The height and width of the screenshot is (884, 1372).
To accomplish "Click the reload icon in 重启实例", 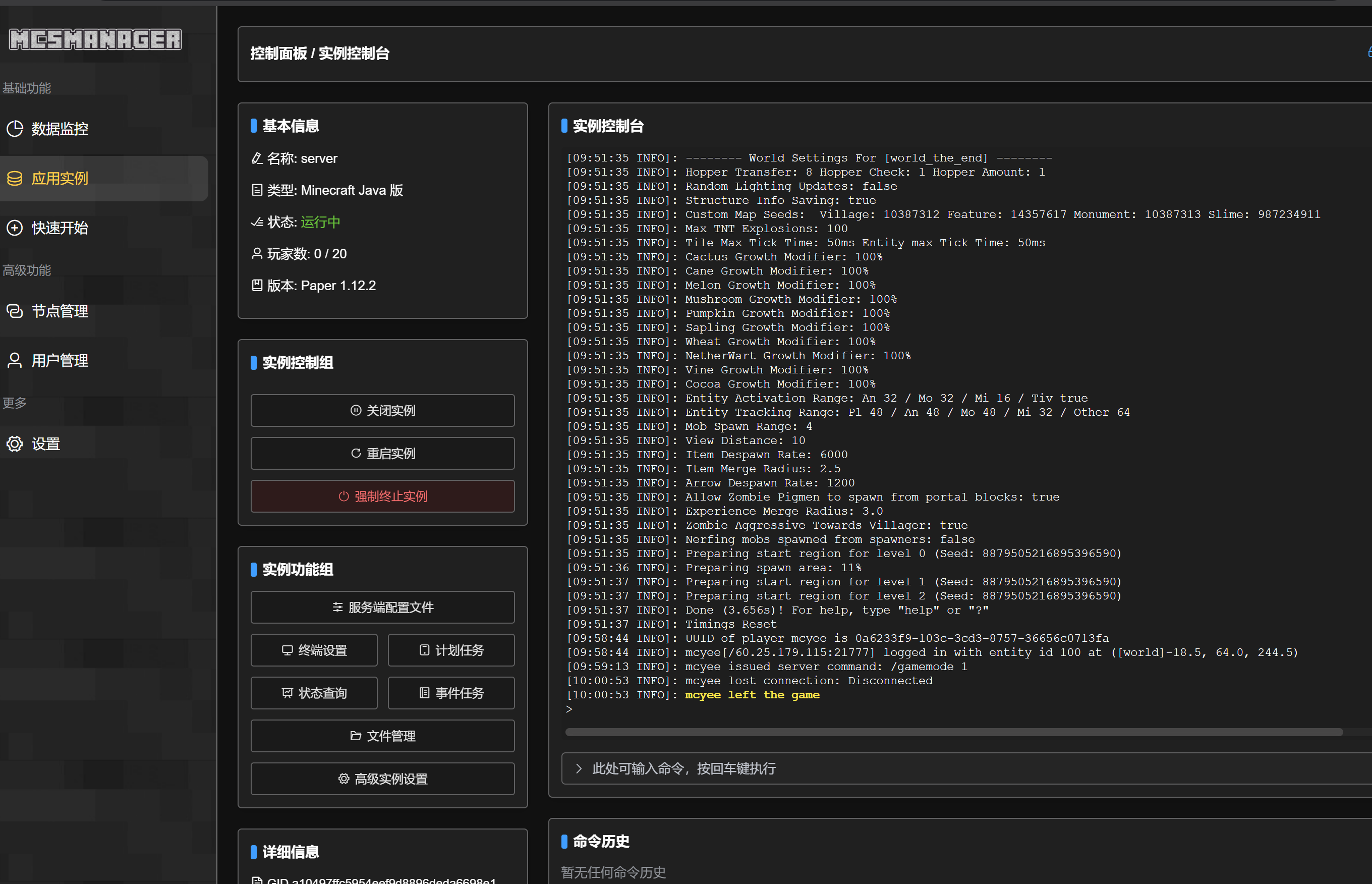I will (x=356, y=454).
